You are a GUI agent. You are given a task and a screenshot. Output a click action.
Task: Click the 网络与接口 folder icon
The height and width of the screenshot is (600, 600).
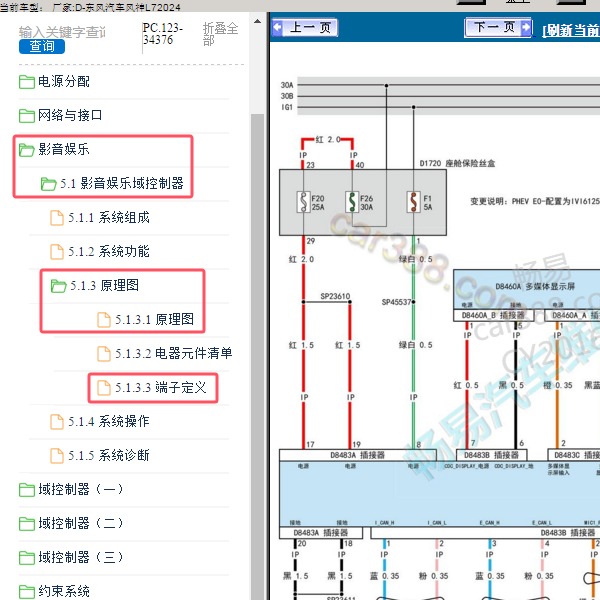(27, 116)
